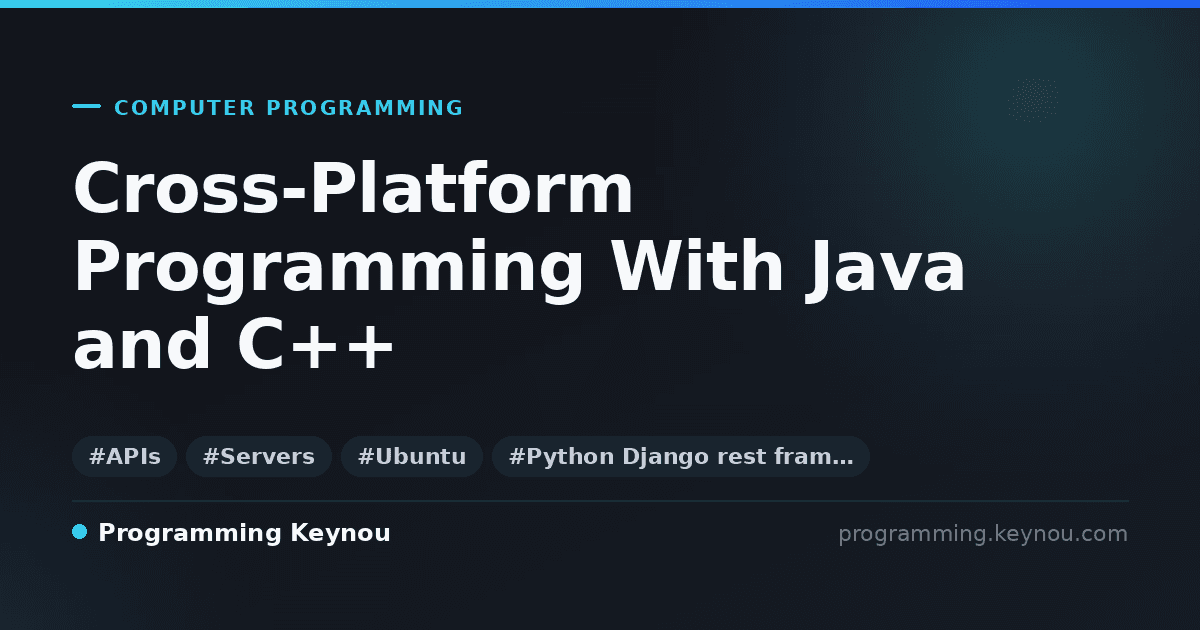Screen dimensions: 1200x630
Task: Open the programming.keynou.com link
Action: pos(983,534)
